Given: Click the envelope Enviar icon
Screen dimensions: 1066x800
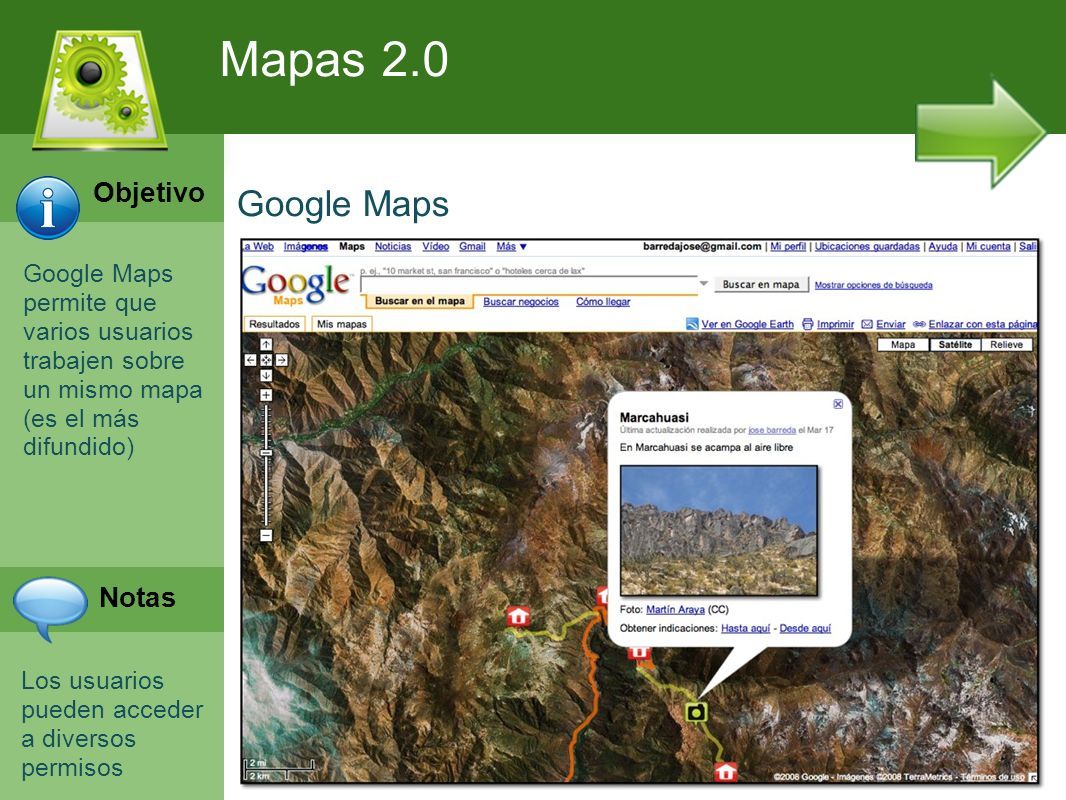Looking at the screenshot, I should pyautogui.click(x=867, y=324).
